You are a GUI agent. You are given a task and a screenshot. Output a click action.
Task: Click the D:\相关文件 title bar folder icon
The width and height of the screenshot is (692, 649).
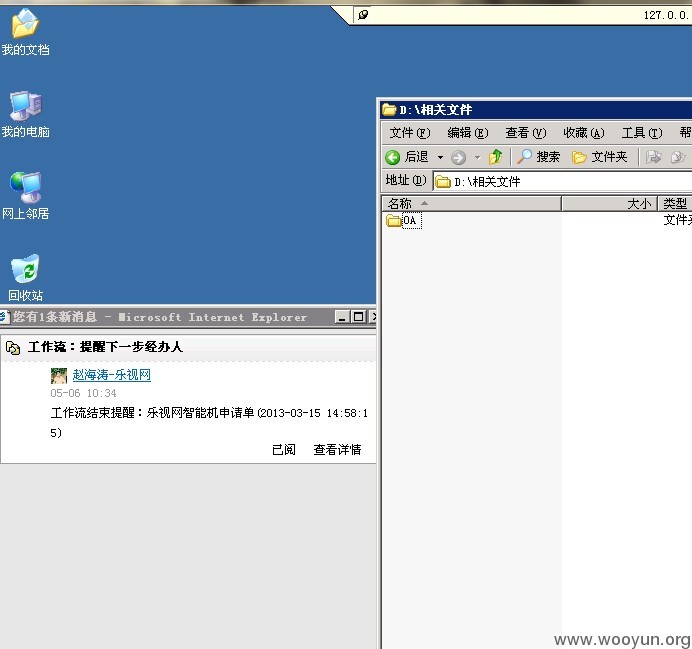point(389,109)
